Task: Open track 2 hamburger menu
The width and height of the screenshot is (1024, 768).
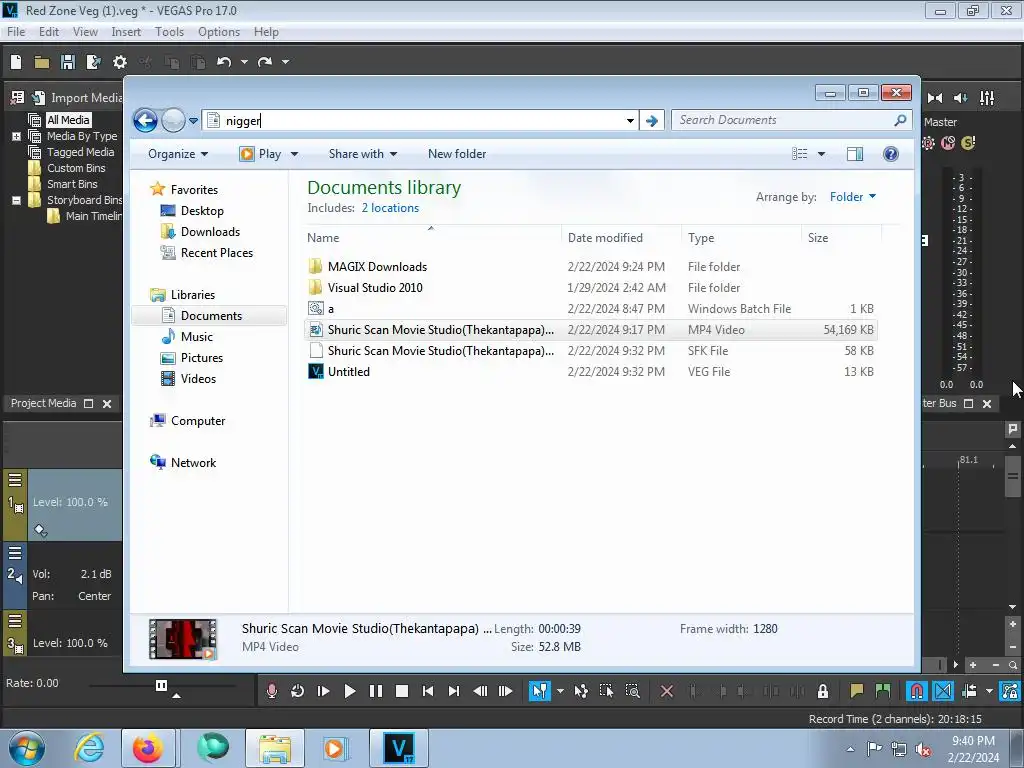Action: click(15, 554)
